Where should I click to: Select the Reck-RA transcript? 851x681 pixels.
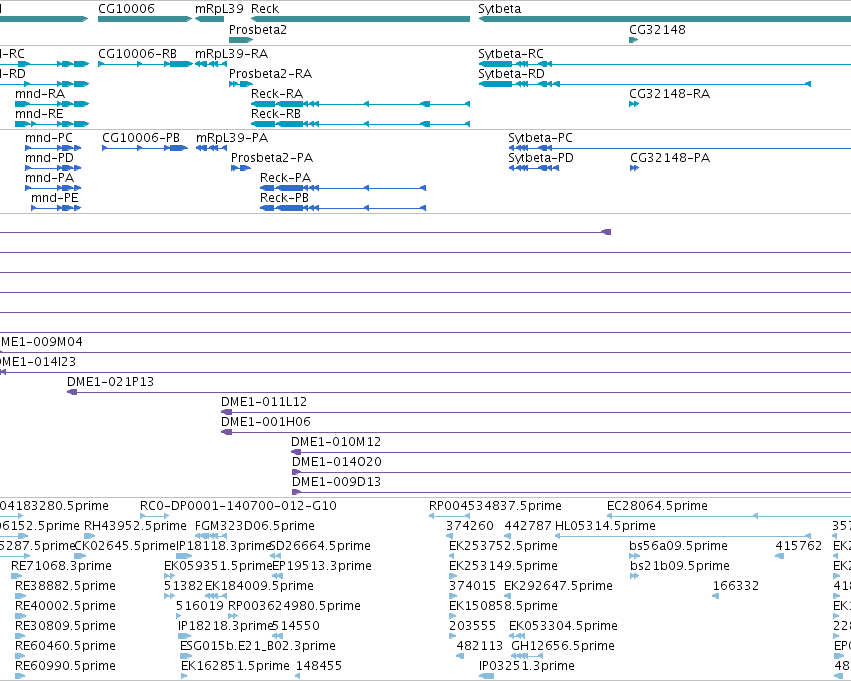pos(360,104)
